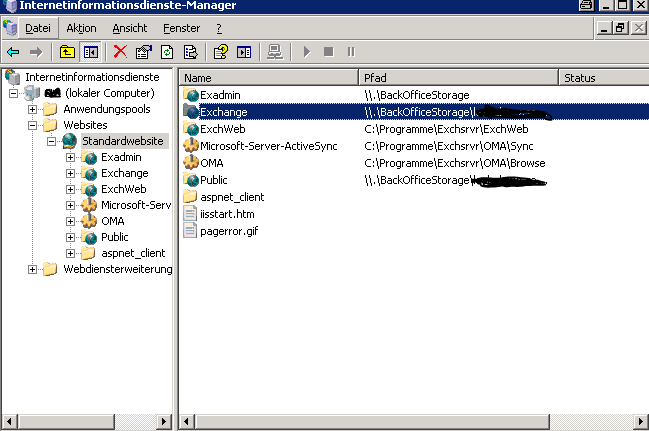Click the back arrow toolbar icon
The height and width of the screenshot is (431, 649).
point(13,51)
